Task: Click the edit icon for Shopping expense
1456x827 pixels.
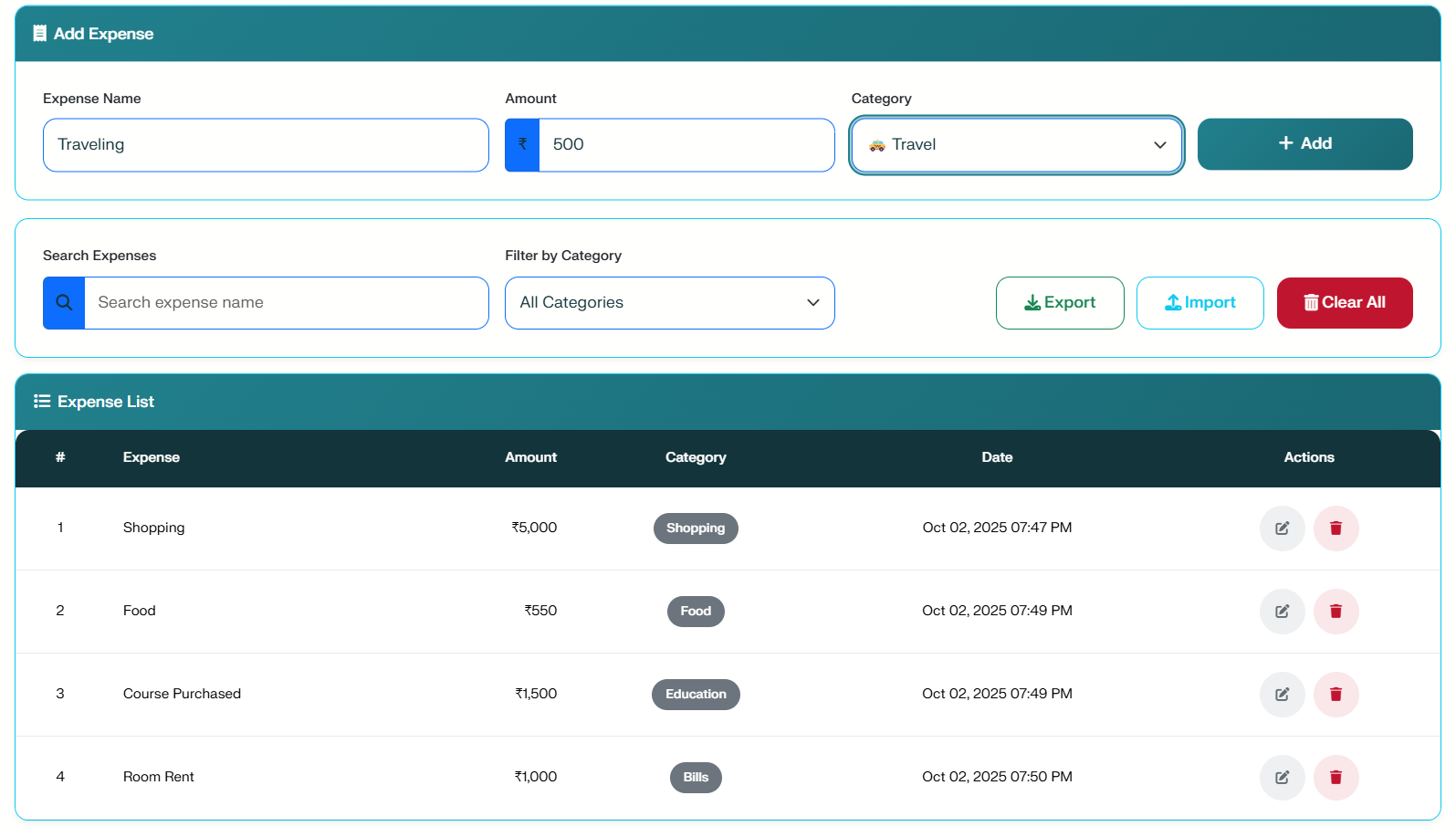Action: click(x=1282, y=529)
